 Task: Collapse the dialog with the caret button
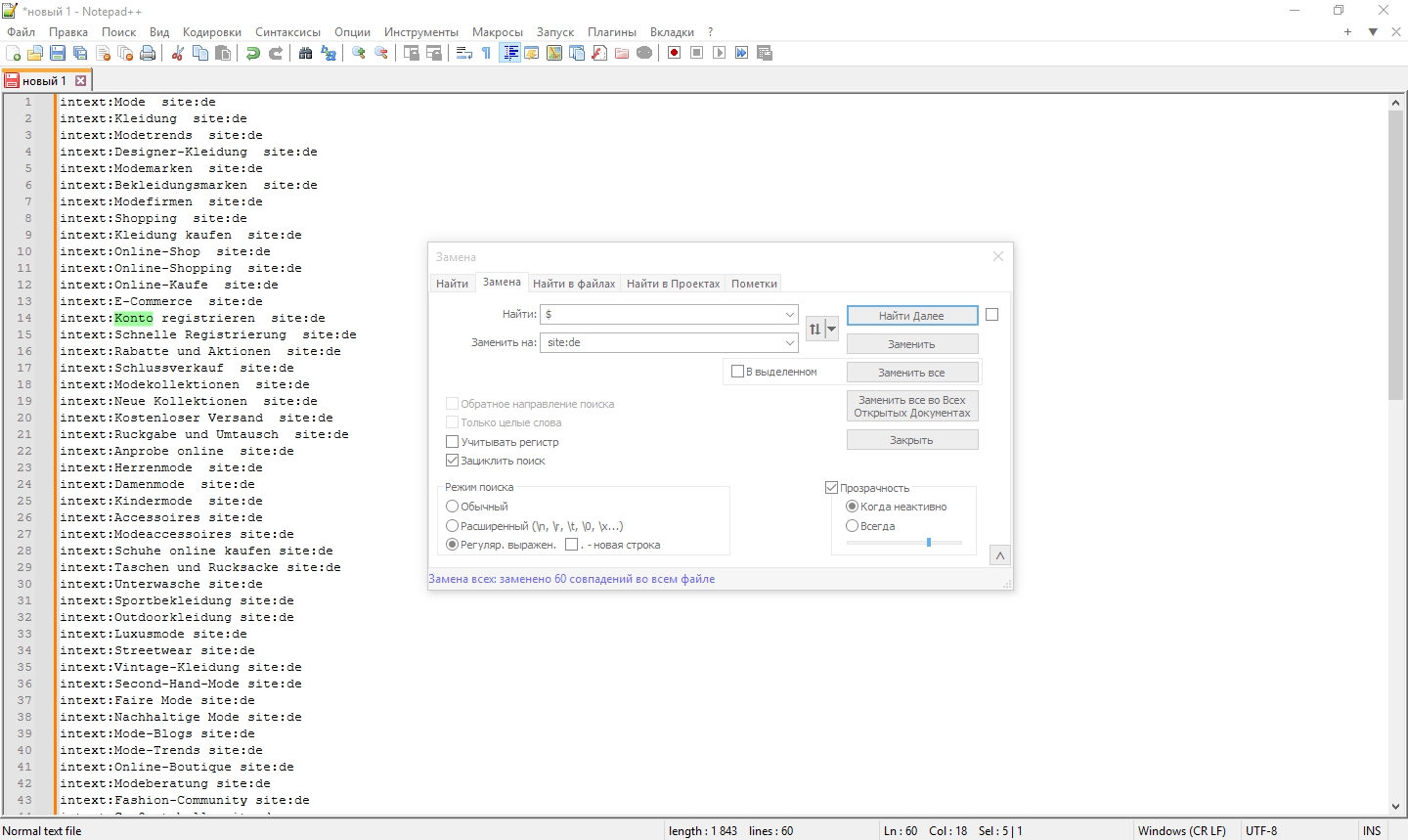(1000, 555)
